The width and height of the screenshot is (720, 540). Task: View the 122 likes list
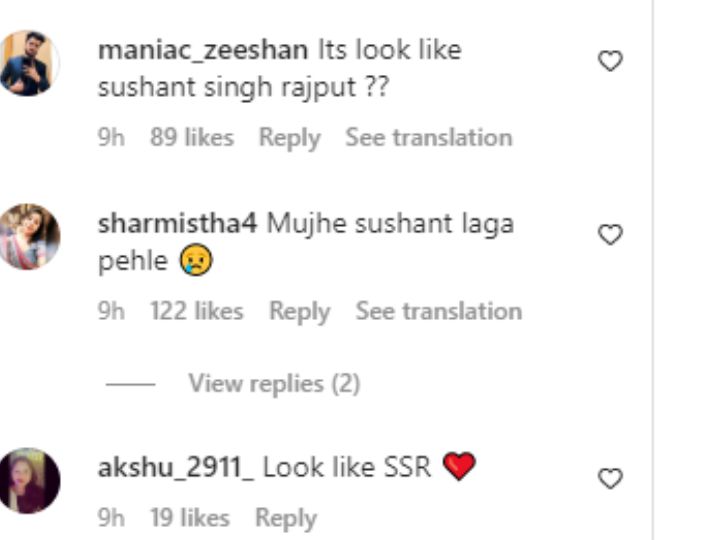[x=197, y=311]
